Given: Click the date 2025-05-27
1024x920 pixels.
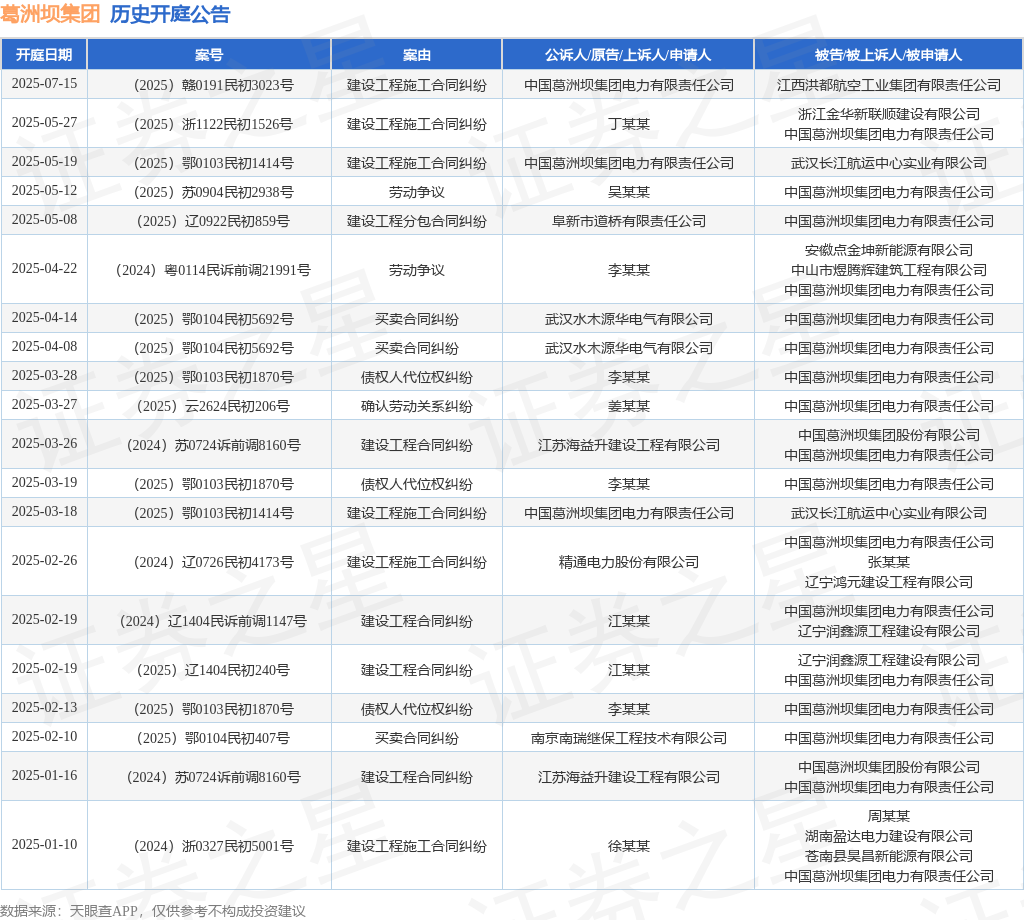Looking at the screenshot, I should pyautogui.click(x=44, y=123).
